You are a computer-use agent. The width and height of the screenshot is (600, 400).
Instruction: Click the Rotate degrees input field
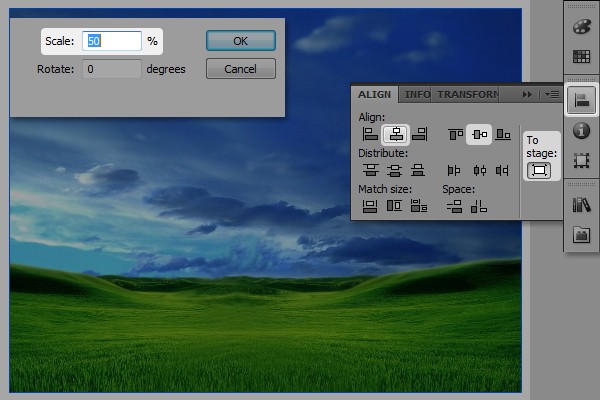(x=112, y=69)
